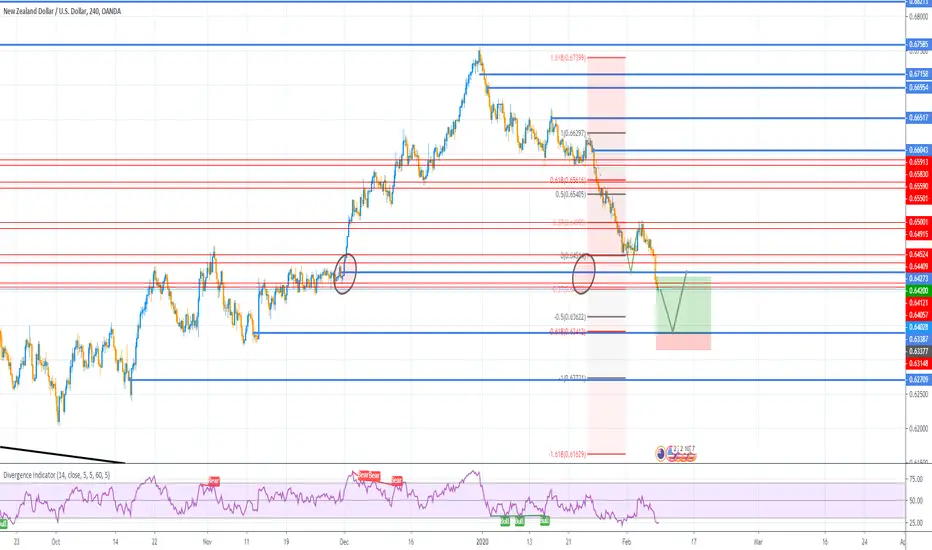Viewport: 932px width, 550px height.
Task: Select the black ellipse drawing near late January
Action: [584, 274]
